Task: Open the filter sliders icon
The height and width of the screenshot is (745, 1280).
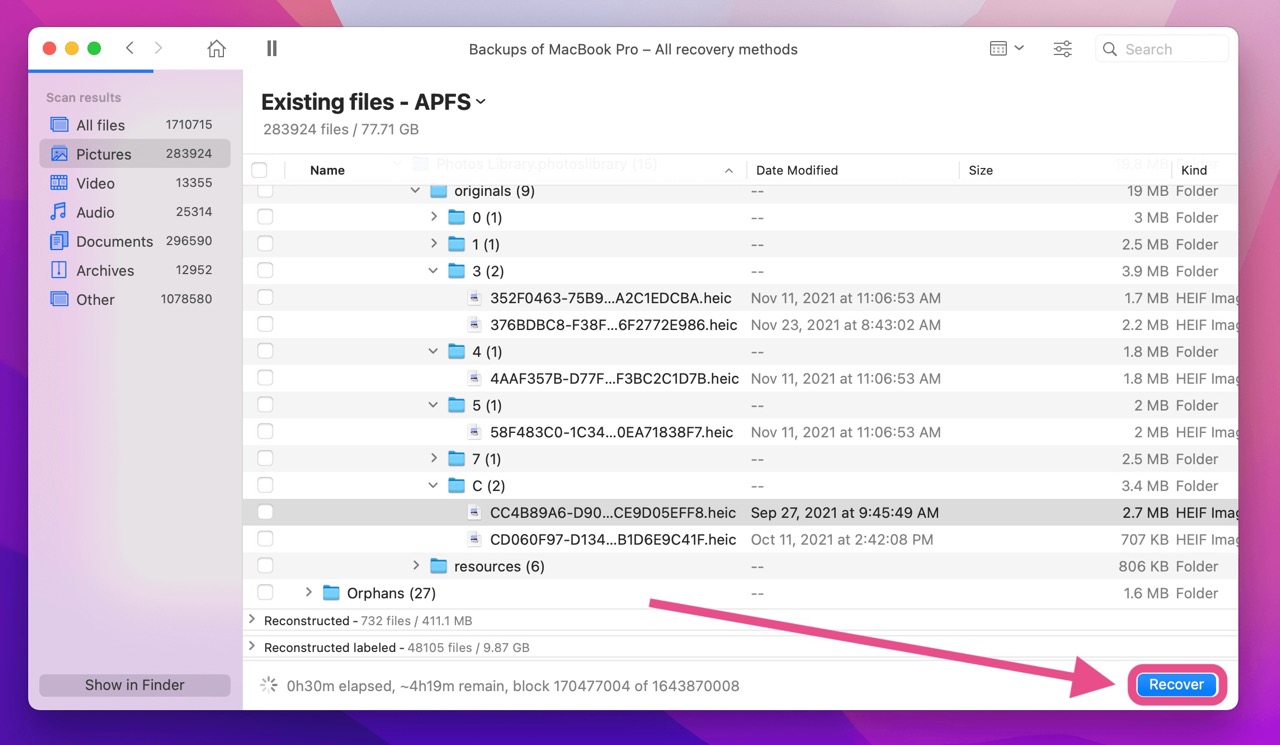Action: pyautogui.click(x=1062, y=49)
